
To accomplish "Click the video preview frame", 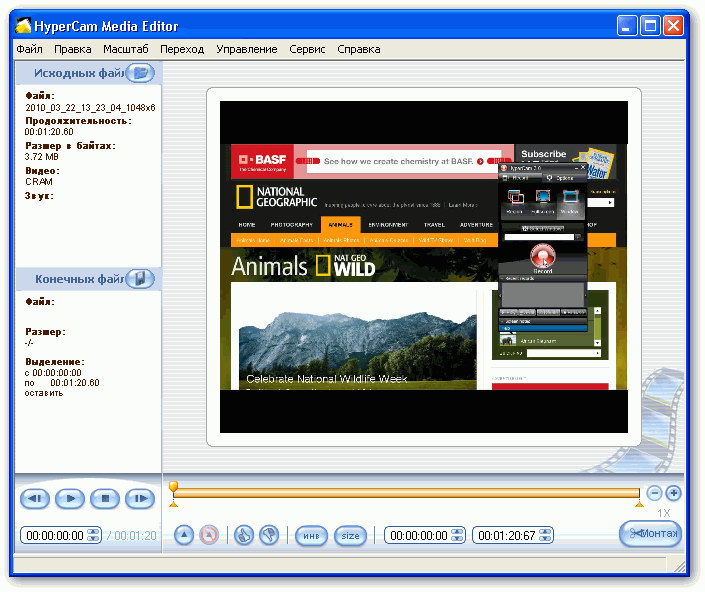I will 424,267.
